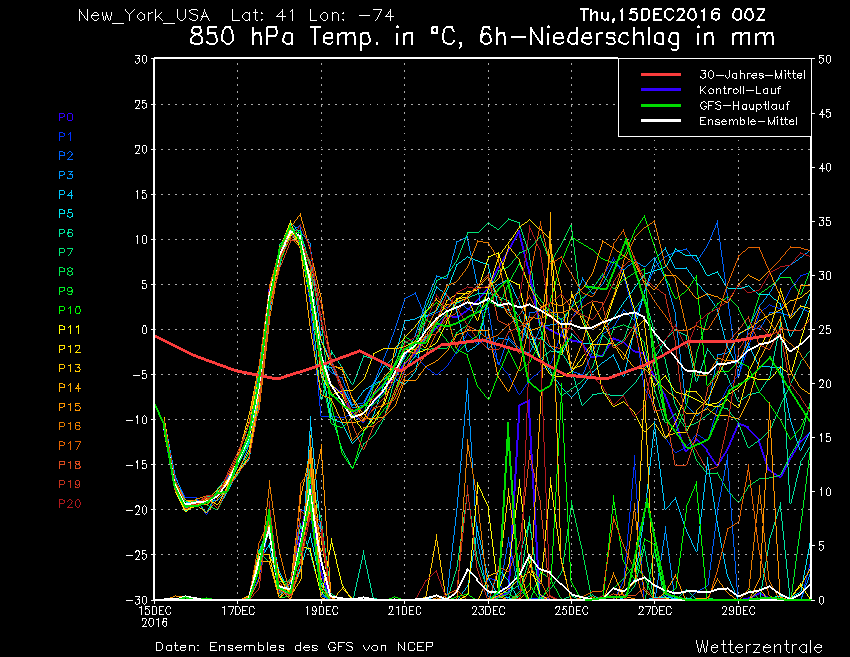Click the 25DEC x-axis label
The image size is (850, 657).
click(571, 611)
